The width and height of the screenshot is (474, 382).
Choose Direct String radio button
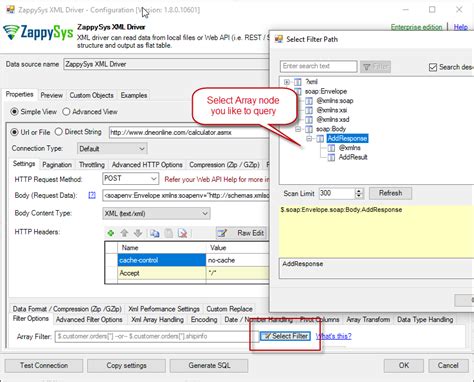click(x=59, y=132)
